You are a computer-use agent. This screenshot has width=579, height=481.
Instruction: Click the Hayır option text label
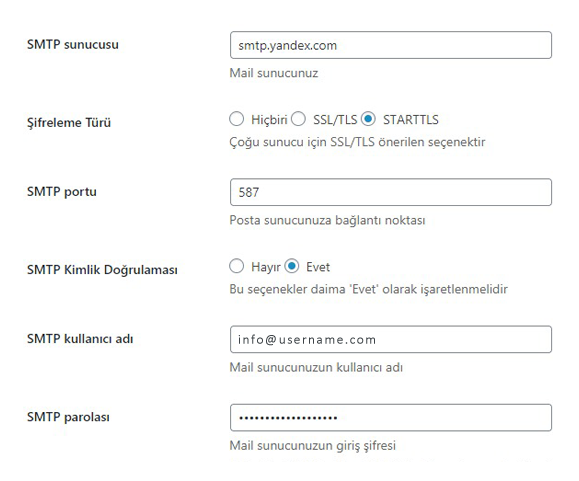pos(265,267)
